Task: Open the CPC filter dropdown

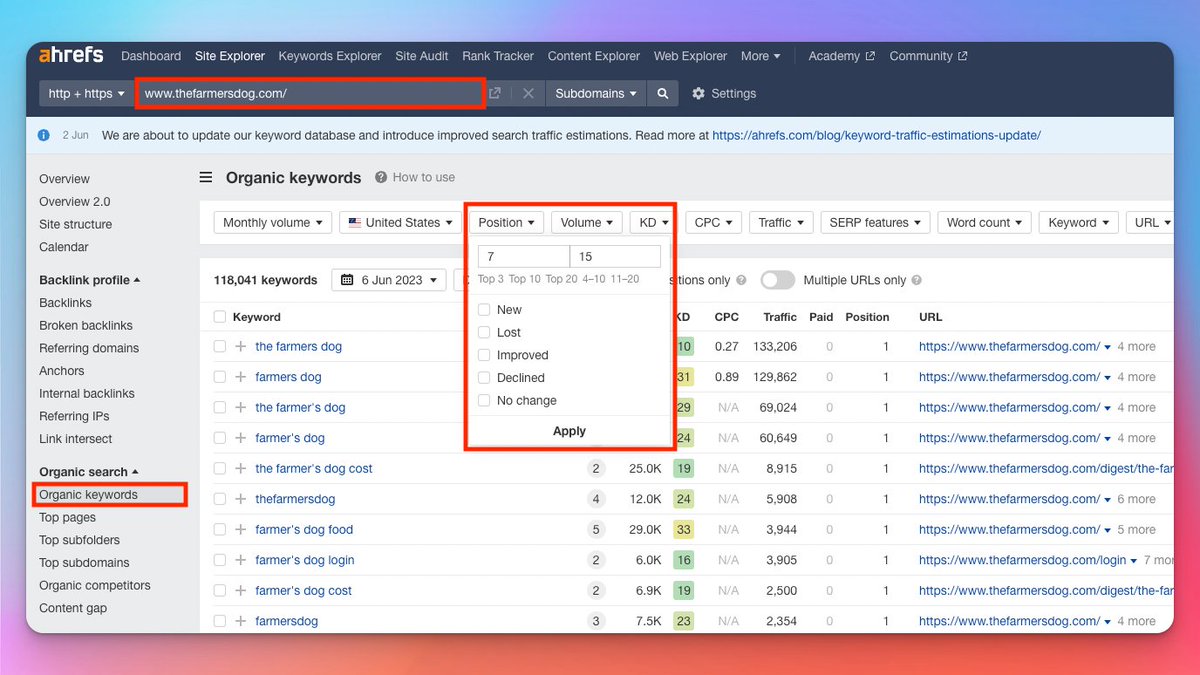Action: coord(713,222)
